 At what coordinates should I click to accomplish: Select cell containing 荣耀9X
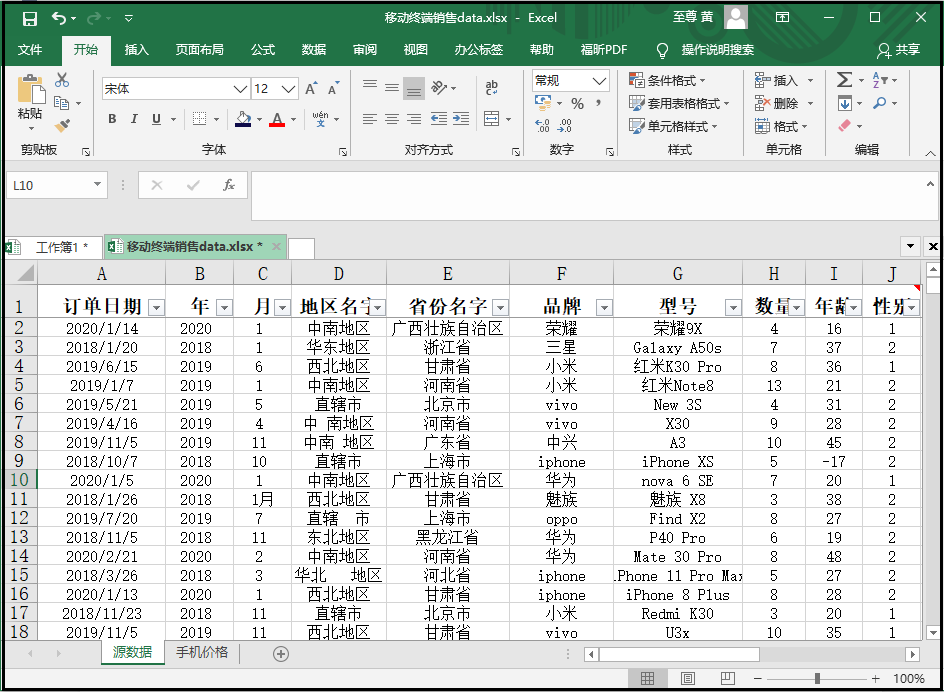tap(678, 329)
